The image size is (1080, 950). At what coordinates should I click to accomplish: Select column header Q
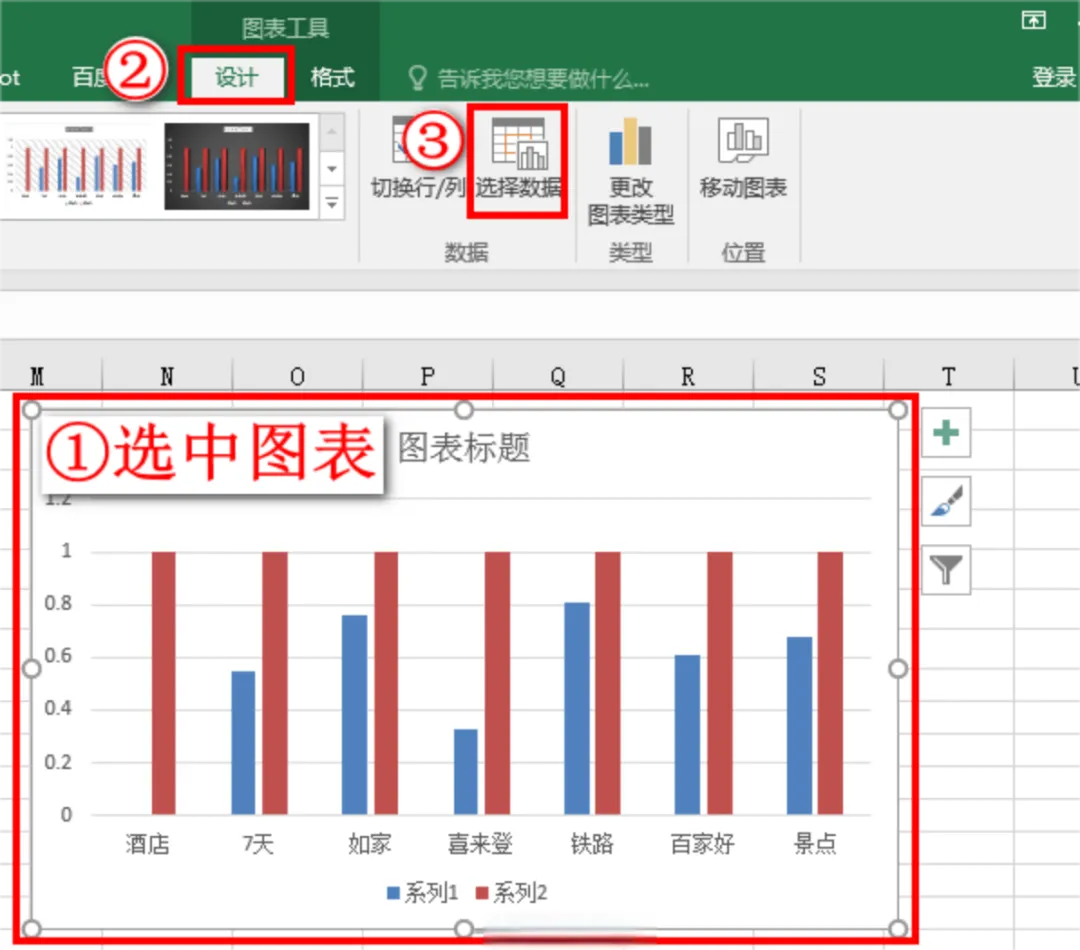(x=558, y=376)
